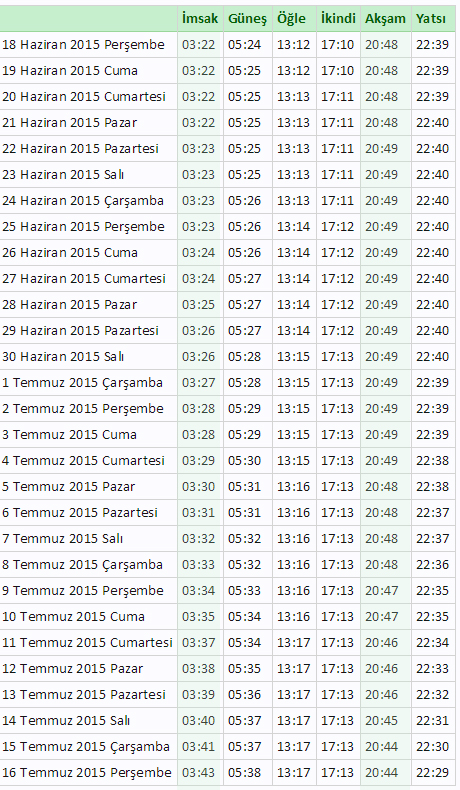Image resolution: width=460 pixels, height=790 pixels.
Task: Select the 30 Haziran 2015 Salı date cell
Action: (x=88, y=357)
